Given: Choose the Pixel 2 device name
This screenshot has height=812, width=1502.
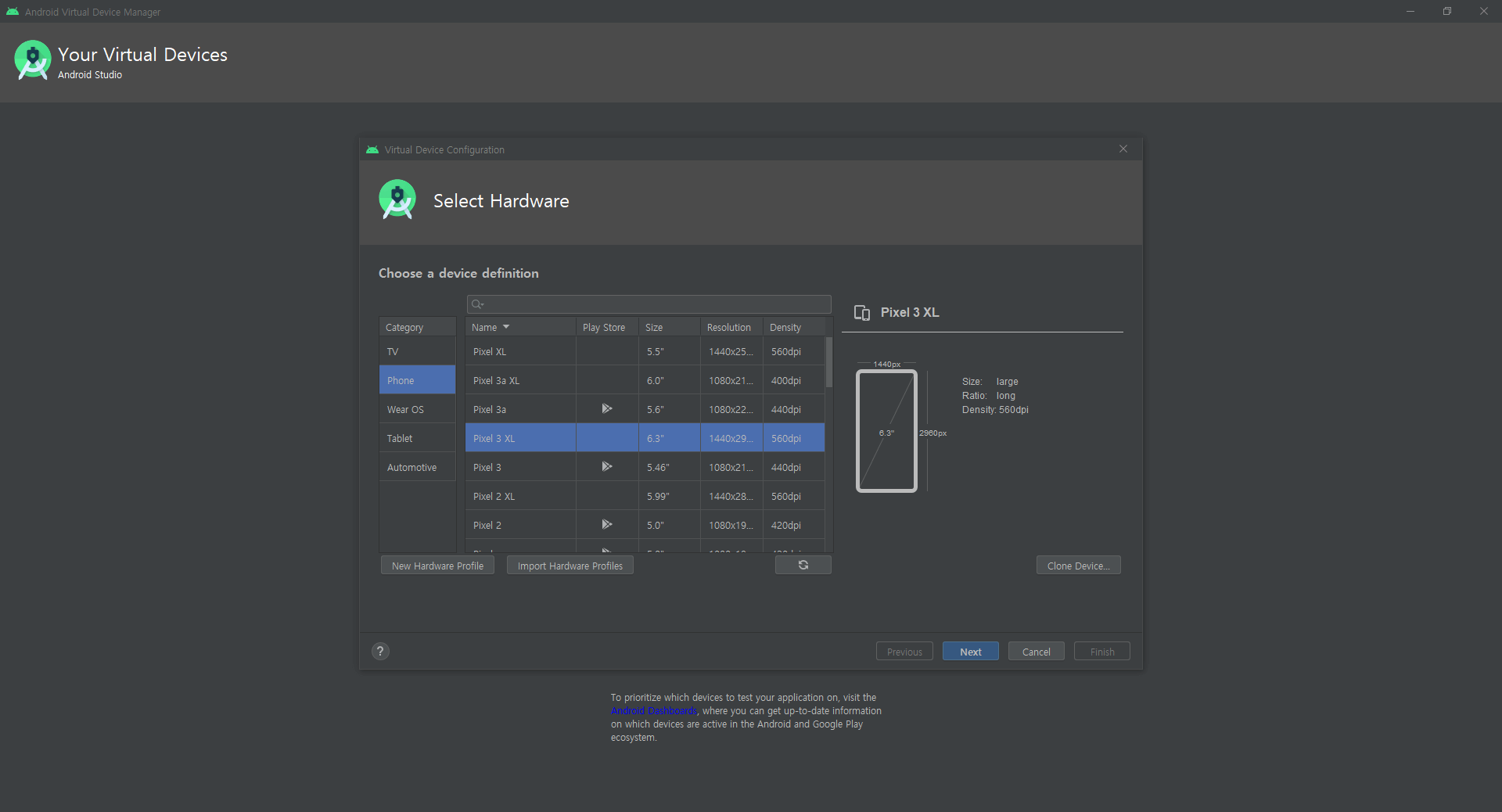Looking at the screenshot, I should click(487, 525).
